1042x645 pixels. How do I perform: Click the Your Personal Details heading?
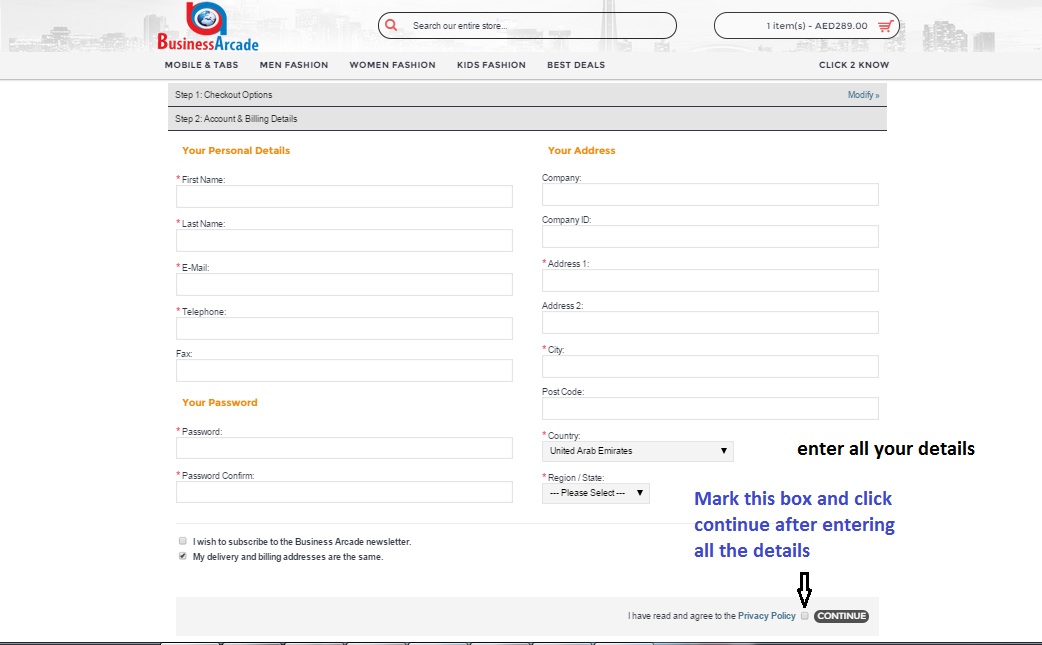click(x=236, y=151)
